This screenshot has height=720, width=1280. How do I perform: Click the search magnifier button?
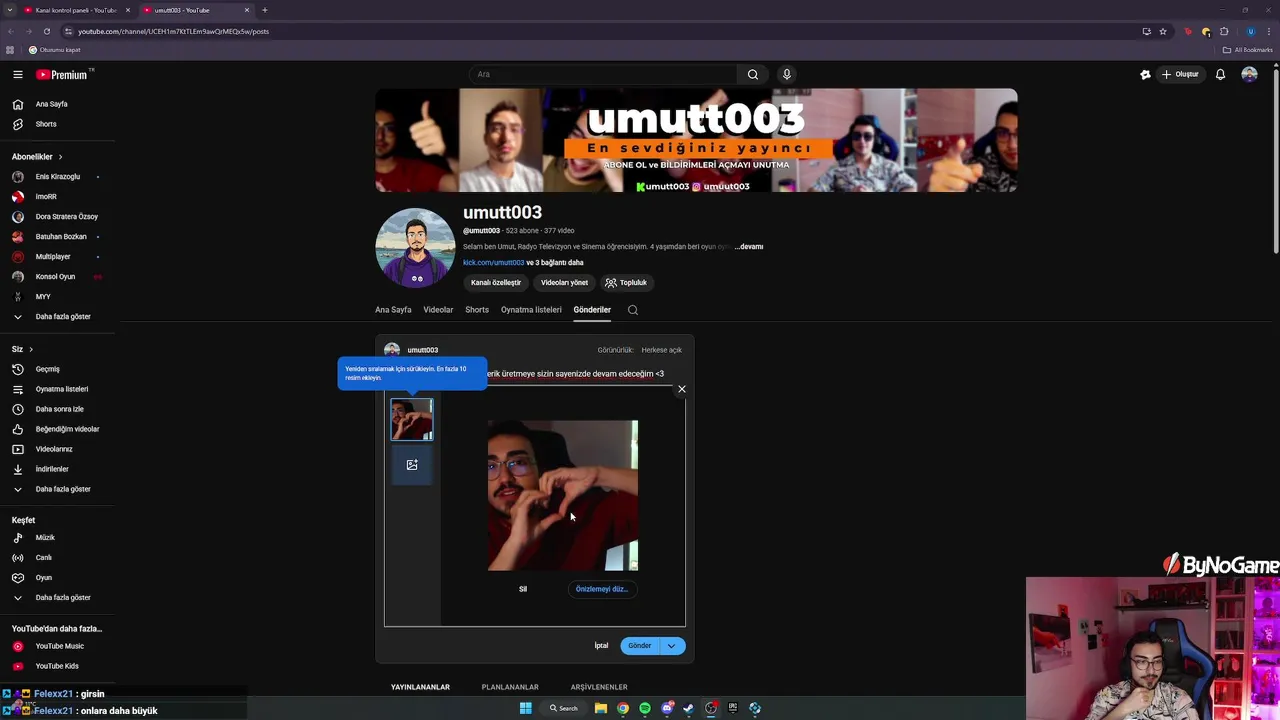[753, 74]
